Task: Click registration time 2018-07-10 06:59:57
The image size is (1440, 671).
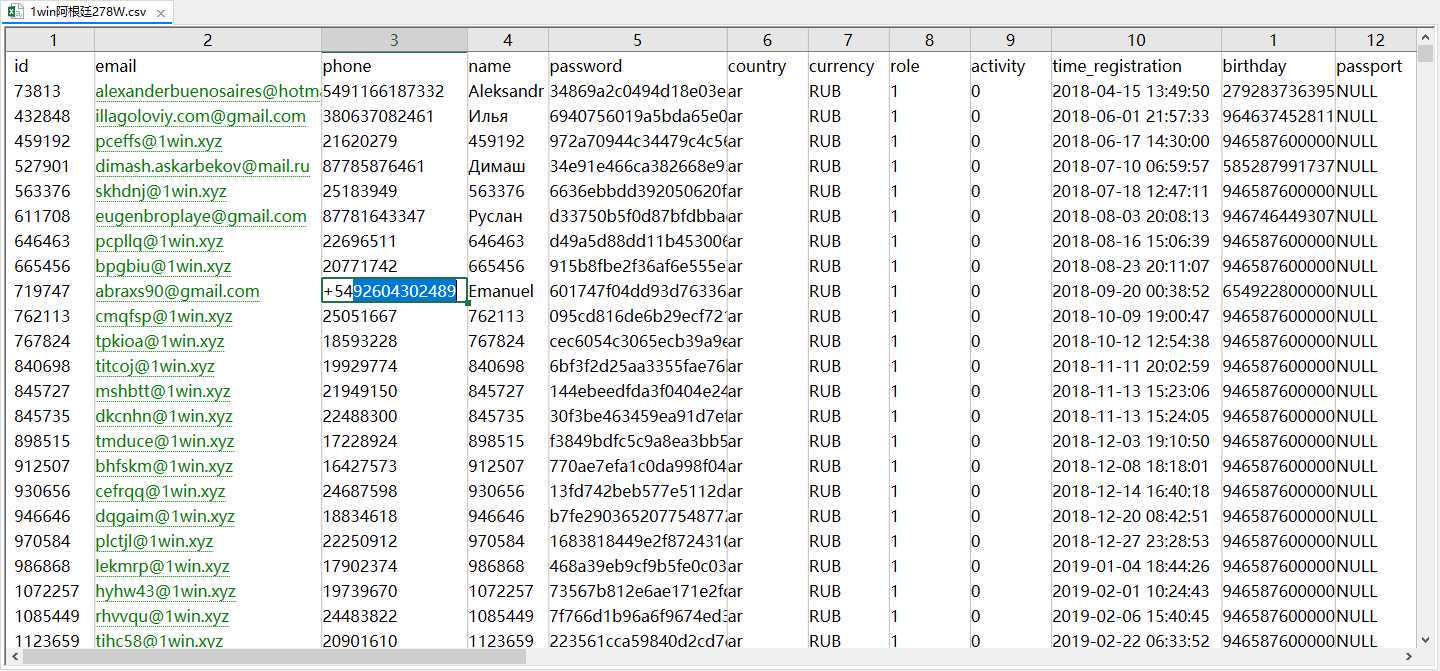Action: pos(1136,166)
